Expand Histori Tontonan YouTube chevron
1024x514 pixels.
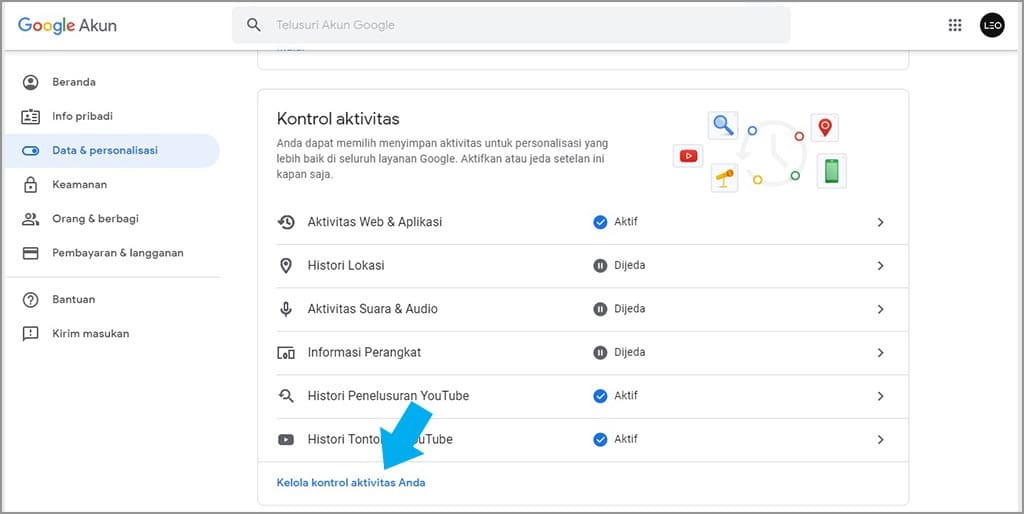(880, 440)
